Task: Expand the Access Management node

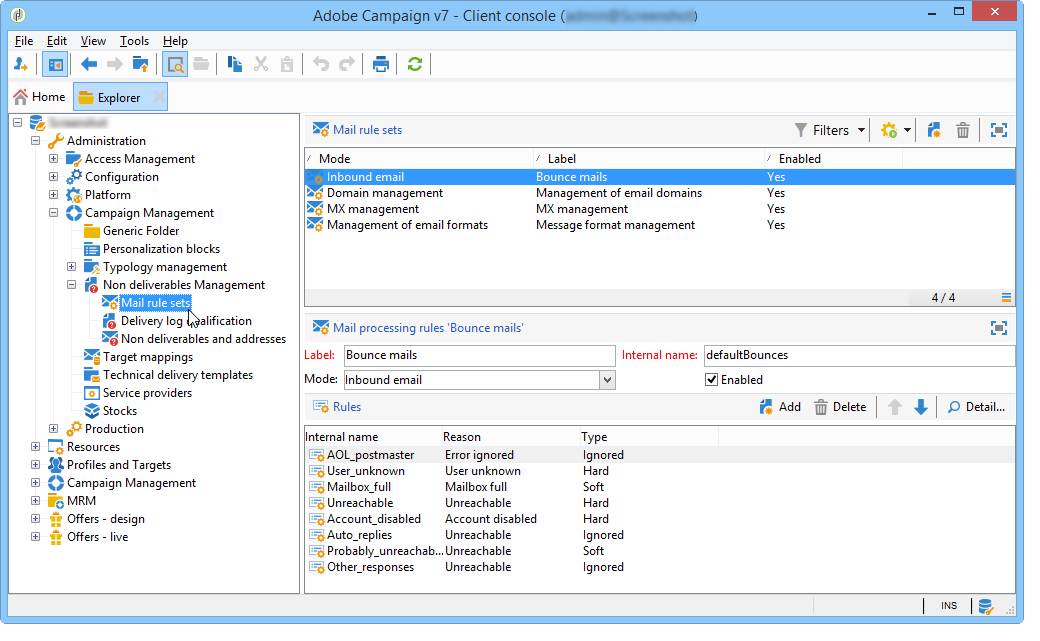Action: point(54,159)
